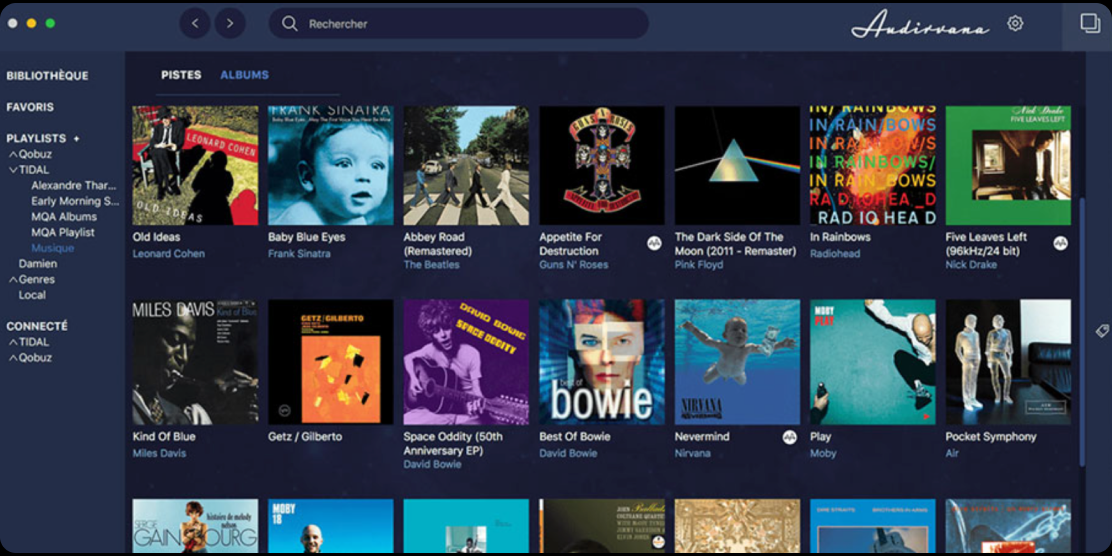Open Best Of Bowie album cover
Screen dimensions: 1112x556
pos(601,362)
